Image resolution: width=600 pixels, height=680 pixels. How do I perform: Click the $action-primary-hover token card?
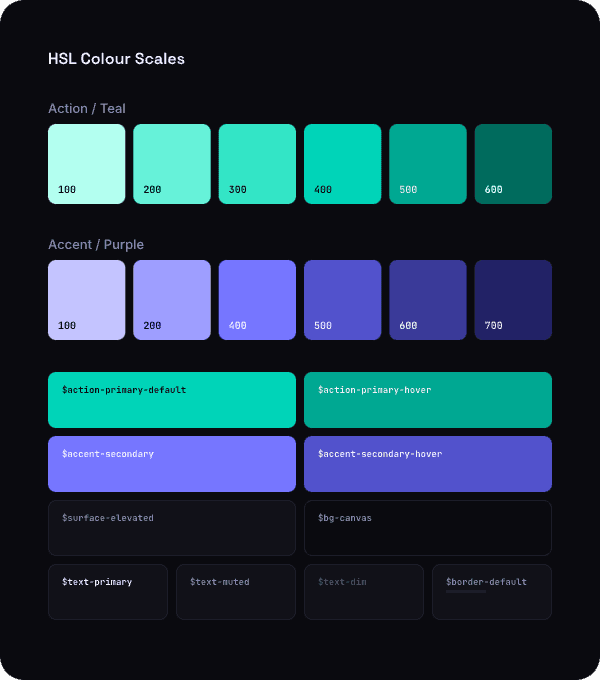[428, 400]
